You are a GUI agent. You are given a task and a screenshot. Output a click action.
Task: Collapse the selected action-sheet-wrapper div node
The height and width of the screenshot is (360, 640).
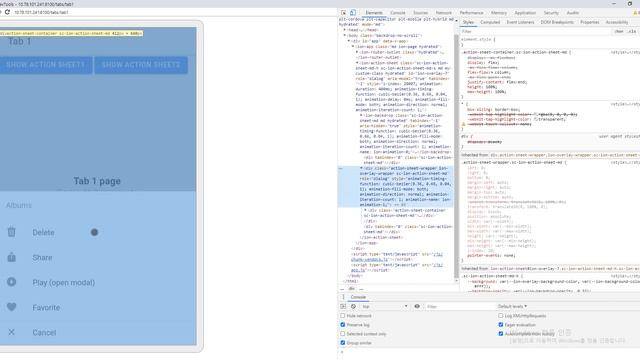(361, 168)
